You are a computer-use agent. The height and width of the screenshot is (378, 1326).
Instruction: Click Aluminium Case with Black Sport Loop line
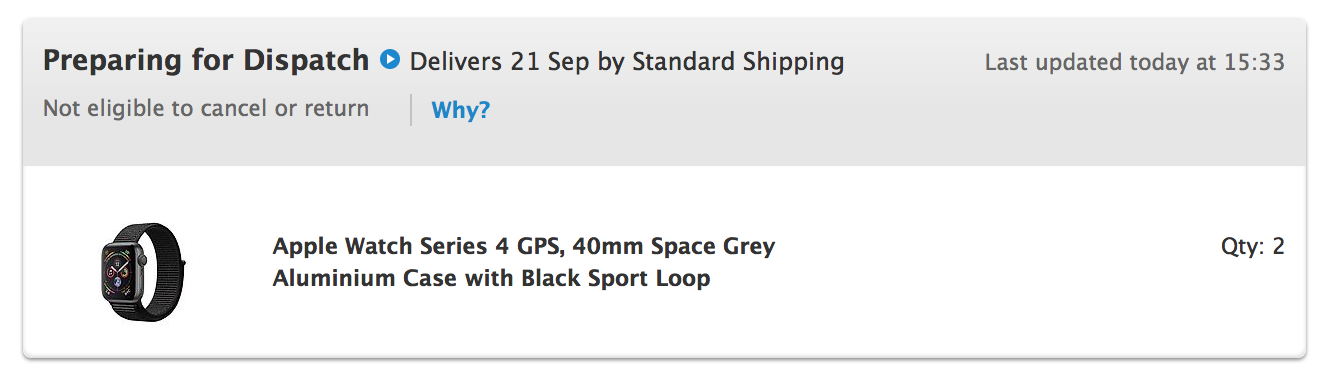491,278
